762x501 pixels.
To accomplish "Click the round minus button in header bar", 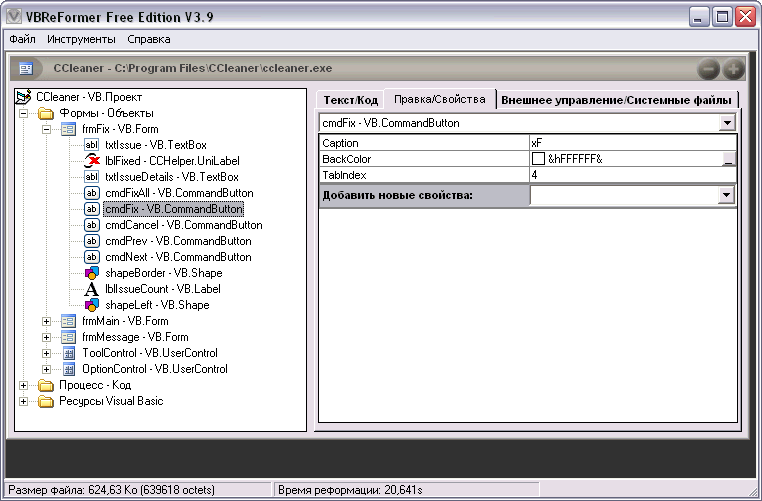I will [x=708, y=69].
